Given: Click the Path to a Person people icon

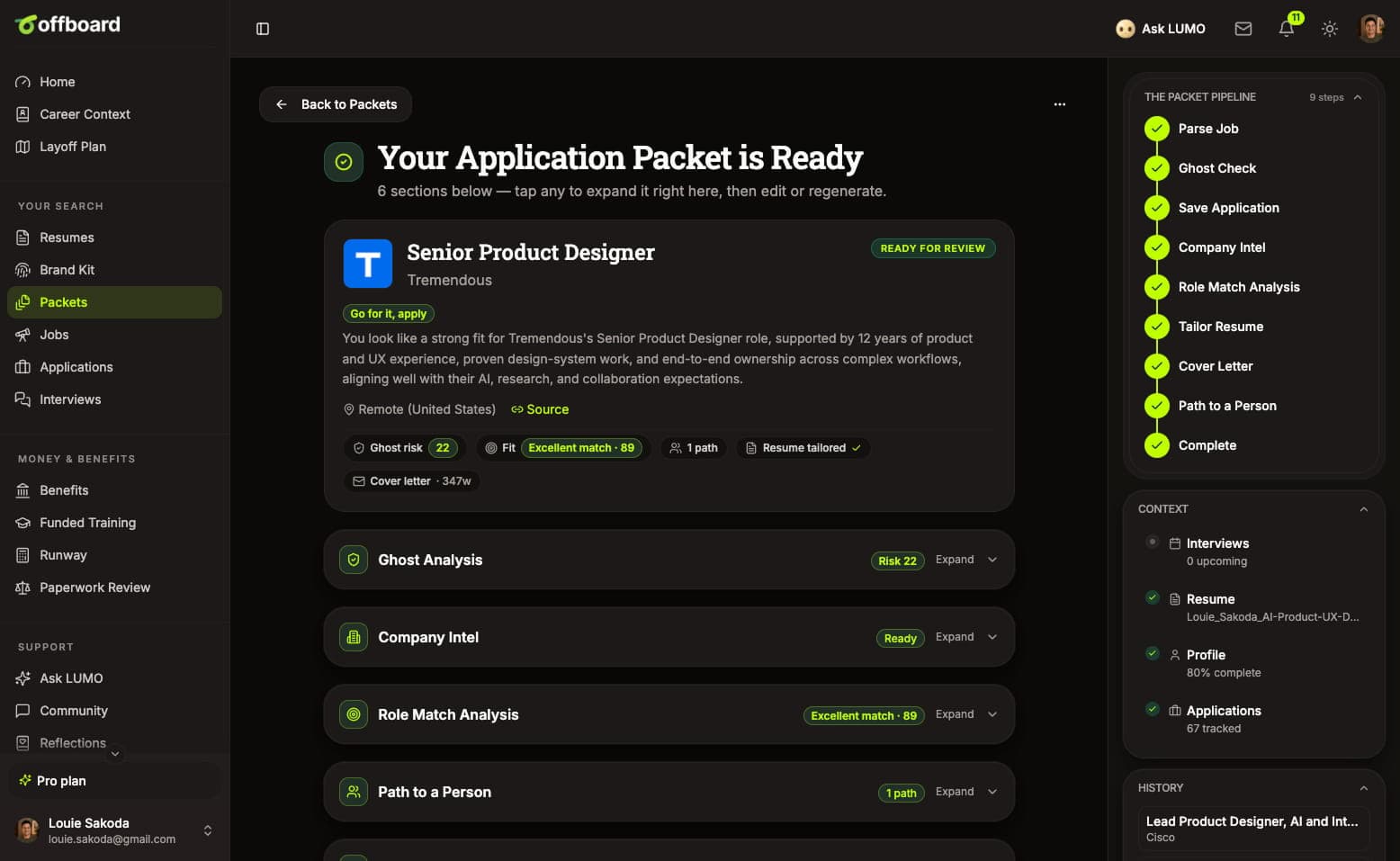Looking at the screenshot, I should click(x=354, y=792).
